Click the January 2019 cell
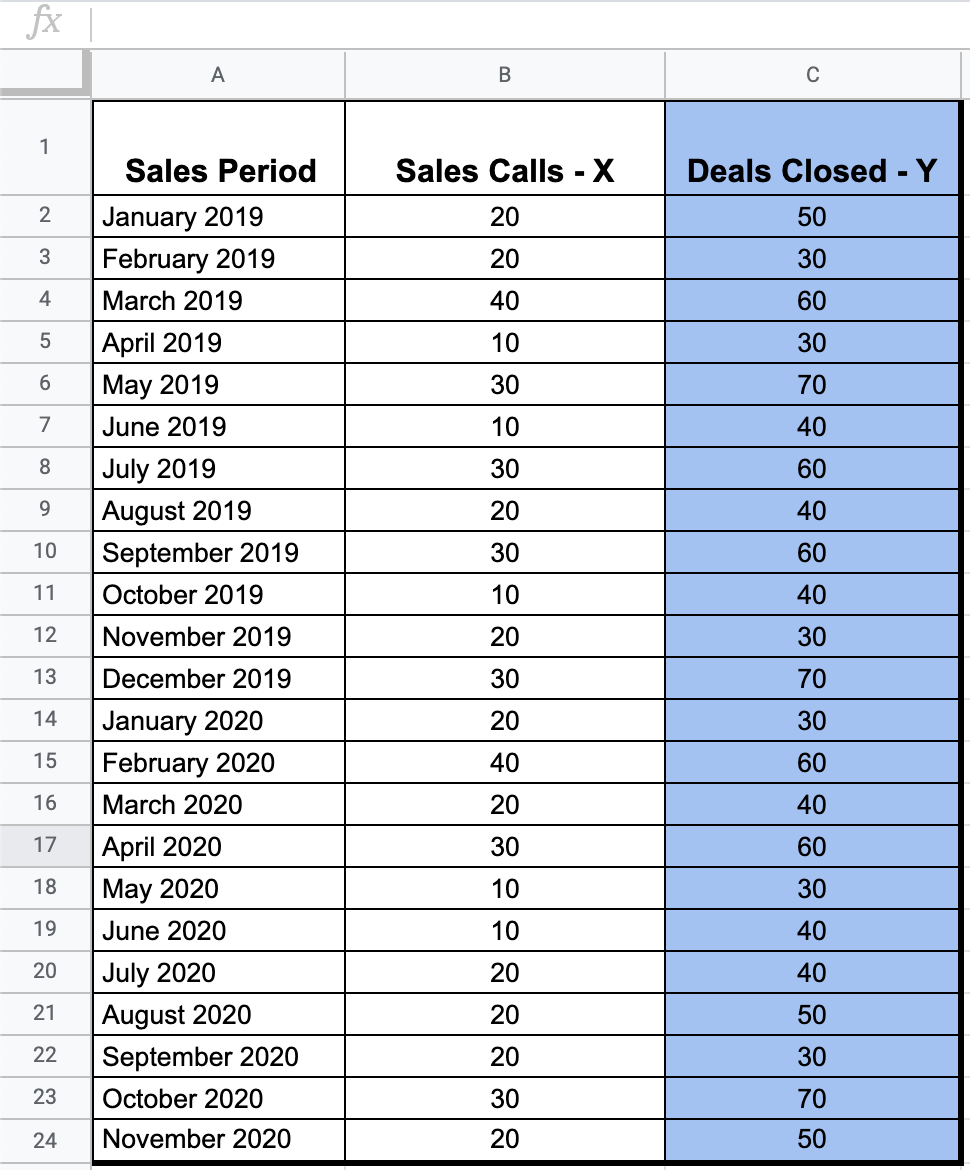This screenshot has width=970, height=1170. [x=218, y=216]
